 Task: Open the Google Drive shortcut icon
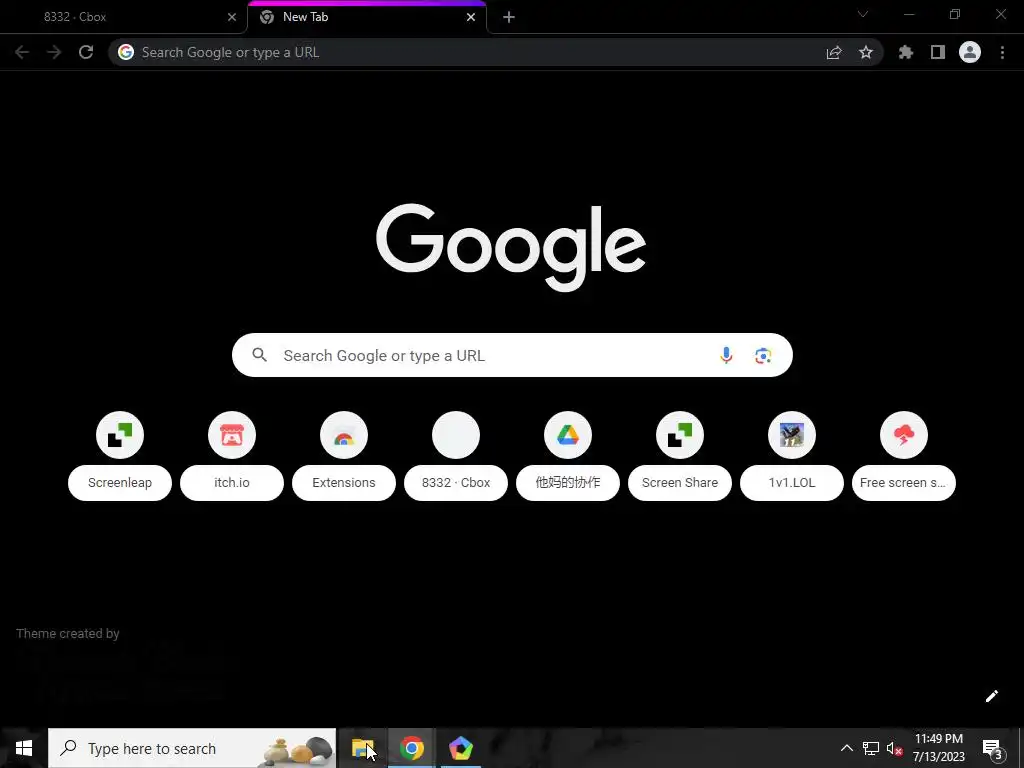coord(568,435)
